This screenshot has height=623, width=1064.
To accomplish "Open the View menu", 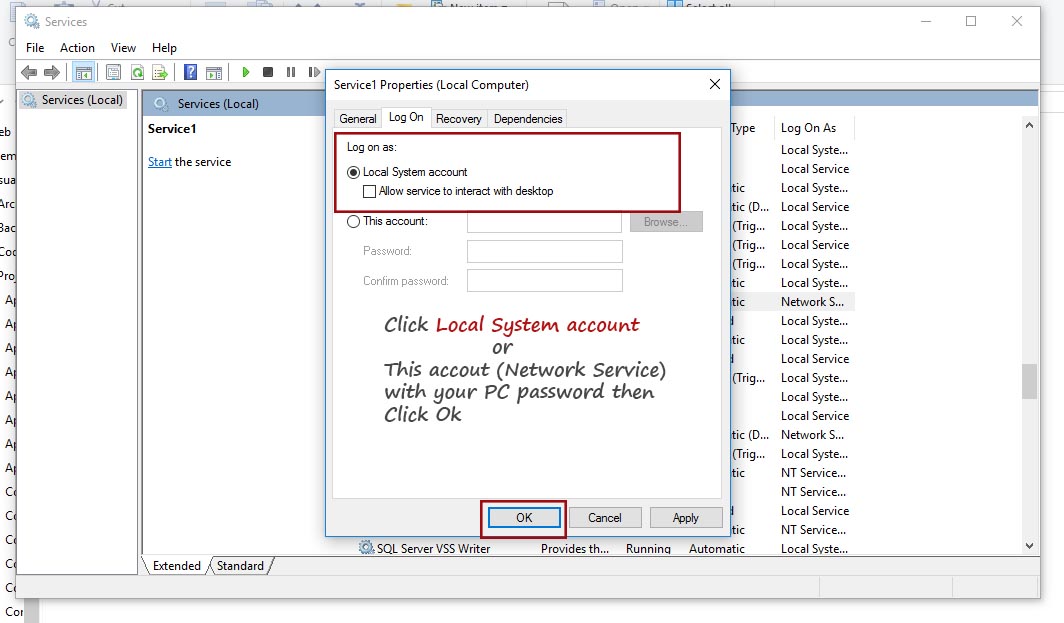I will point(124,48).
